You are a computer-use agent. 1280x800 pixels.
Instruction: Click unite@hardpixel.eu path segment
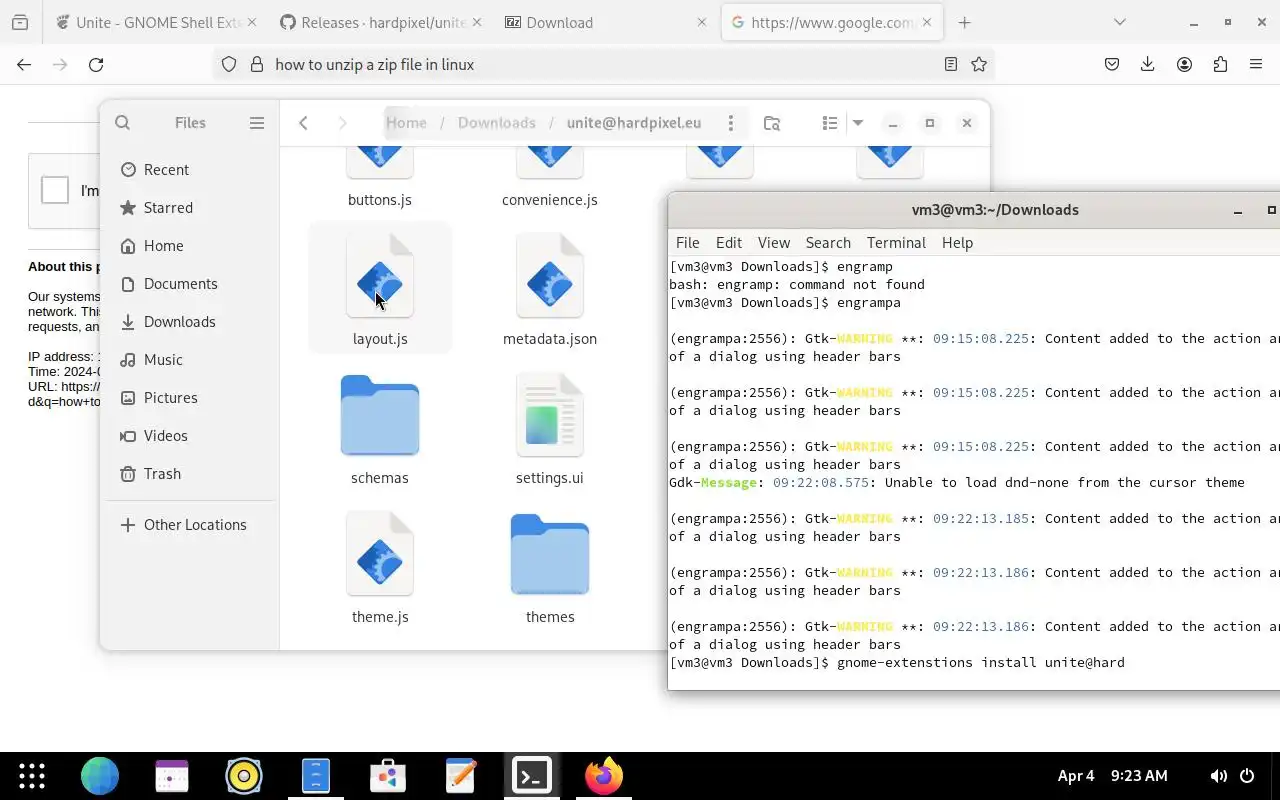634,123
